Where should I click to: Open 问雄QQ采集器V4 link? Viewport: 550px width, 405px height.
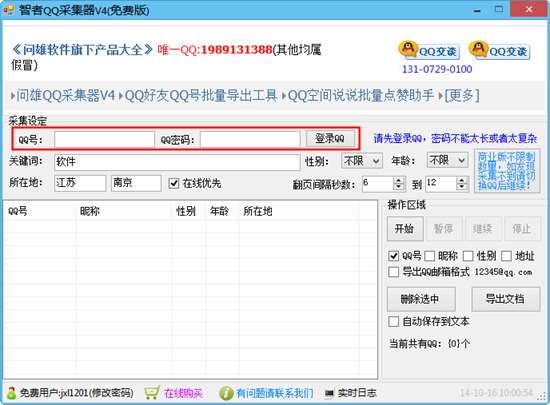click(66, 95)
